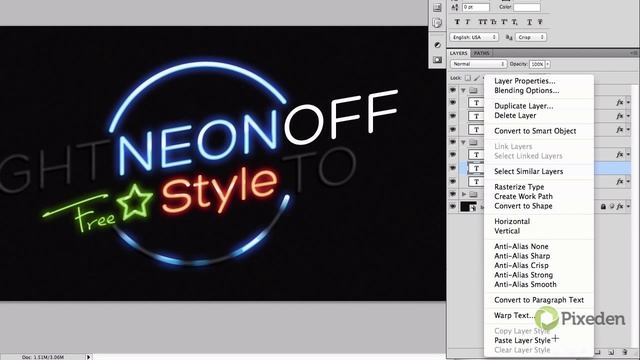Apply Faux Italic in Character panel
The height and width of the screenshot is (360, 640).
[x=468, y=22]
